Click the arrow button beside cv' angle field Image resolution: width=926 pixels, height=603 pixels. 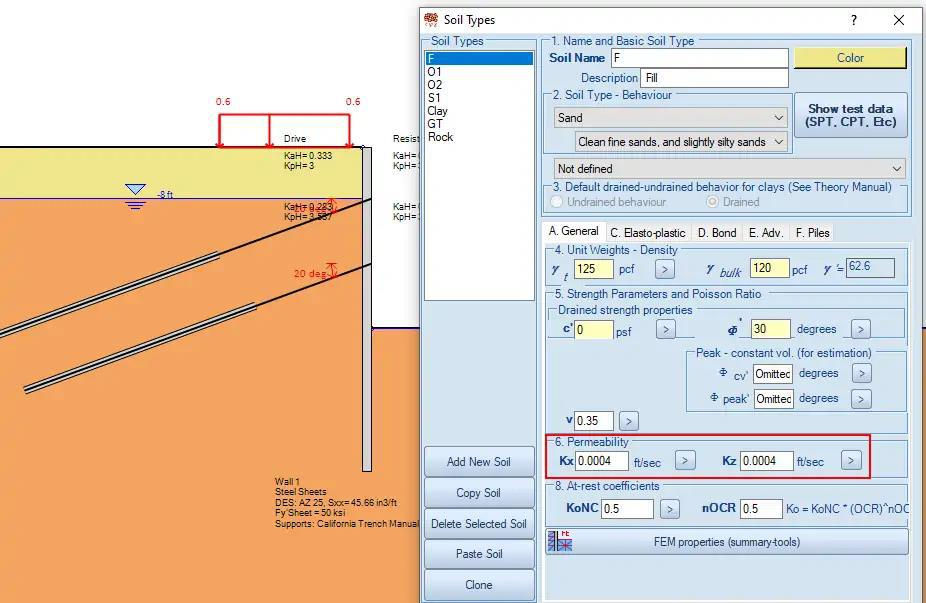[x=862, y=373]
